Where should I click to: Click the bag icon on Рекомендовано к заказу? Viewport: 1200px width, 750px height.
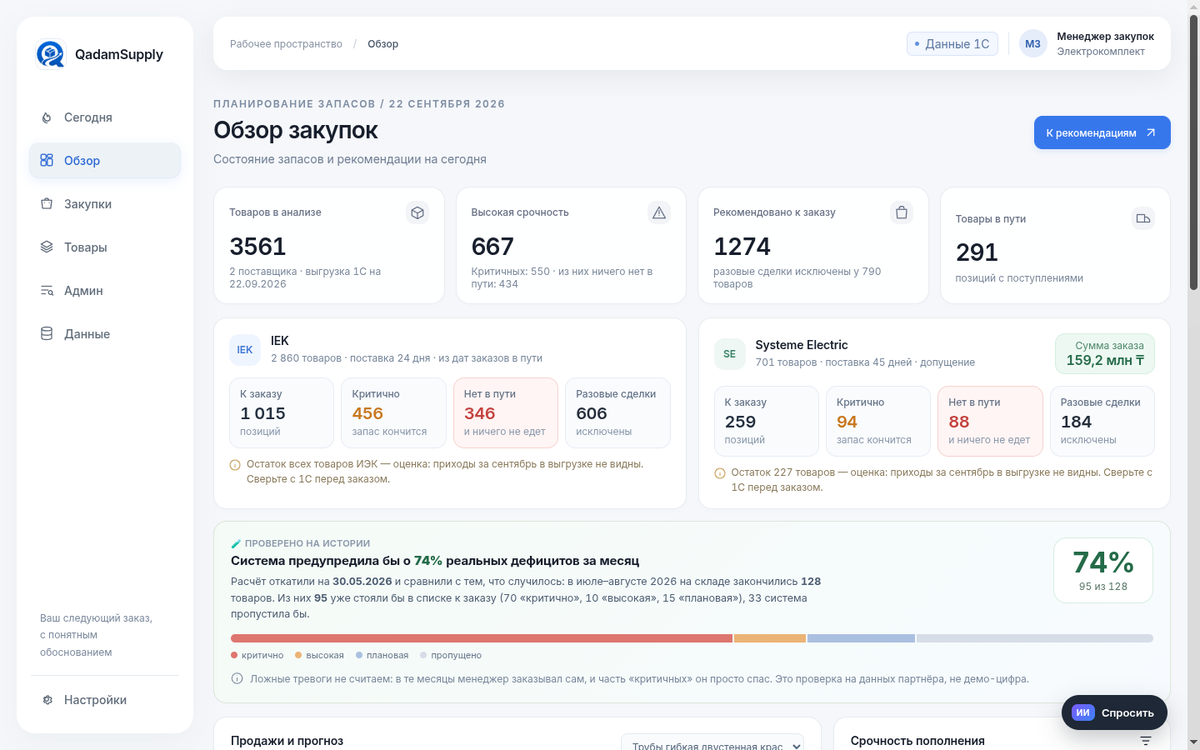pos(901,212)
